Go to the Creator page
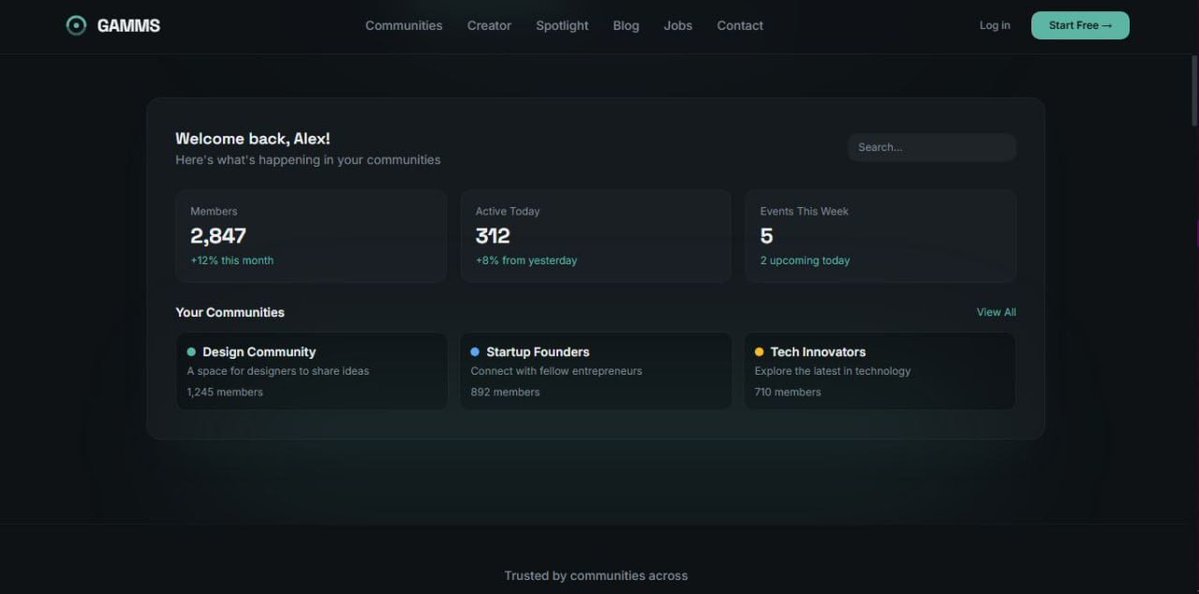1199x594 pixels. point(489,25)
